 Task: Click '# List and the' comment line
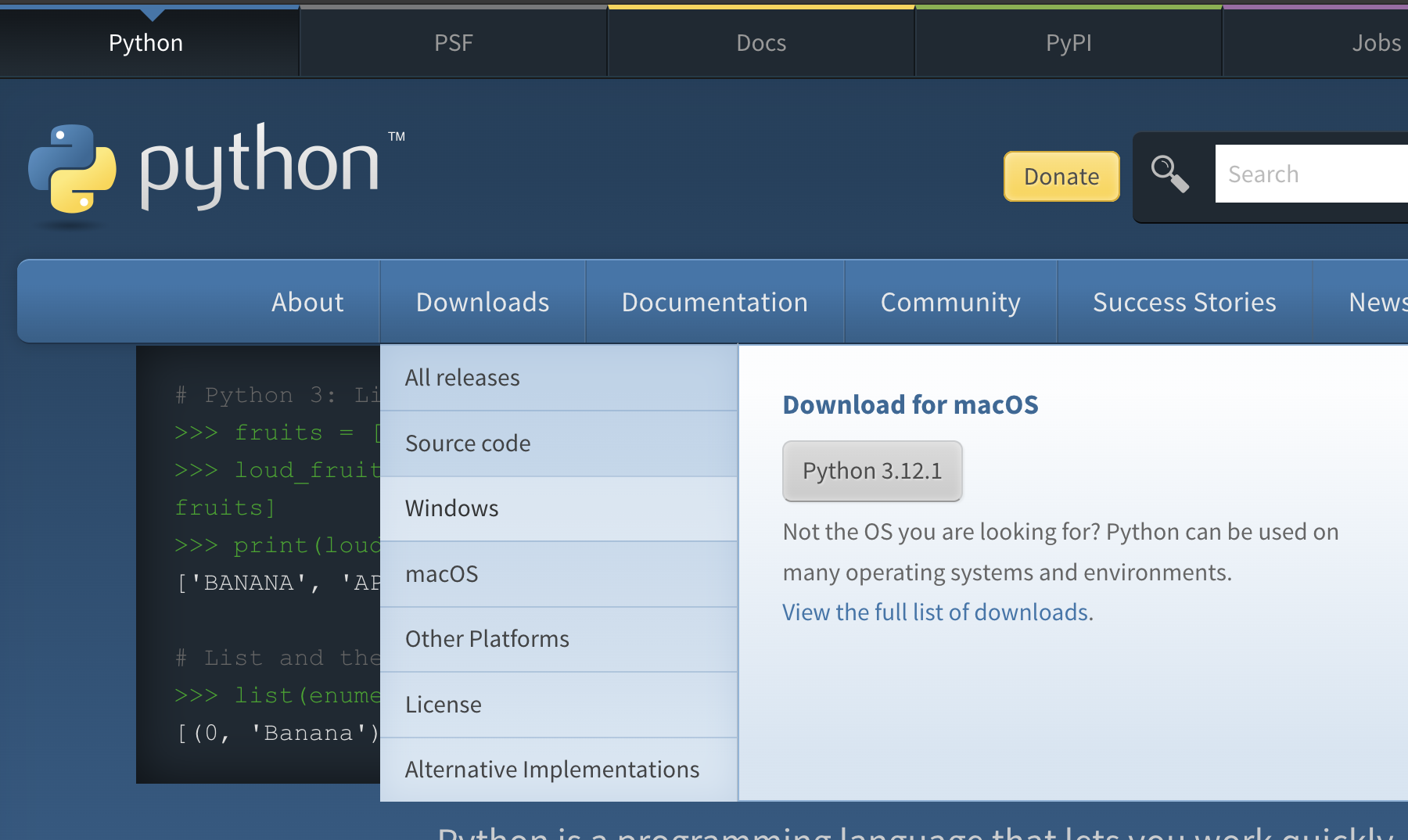[x=278, y=658]
